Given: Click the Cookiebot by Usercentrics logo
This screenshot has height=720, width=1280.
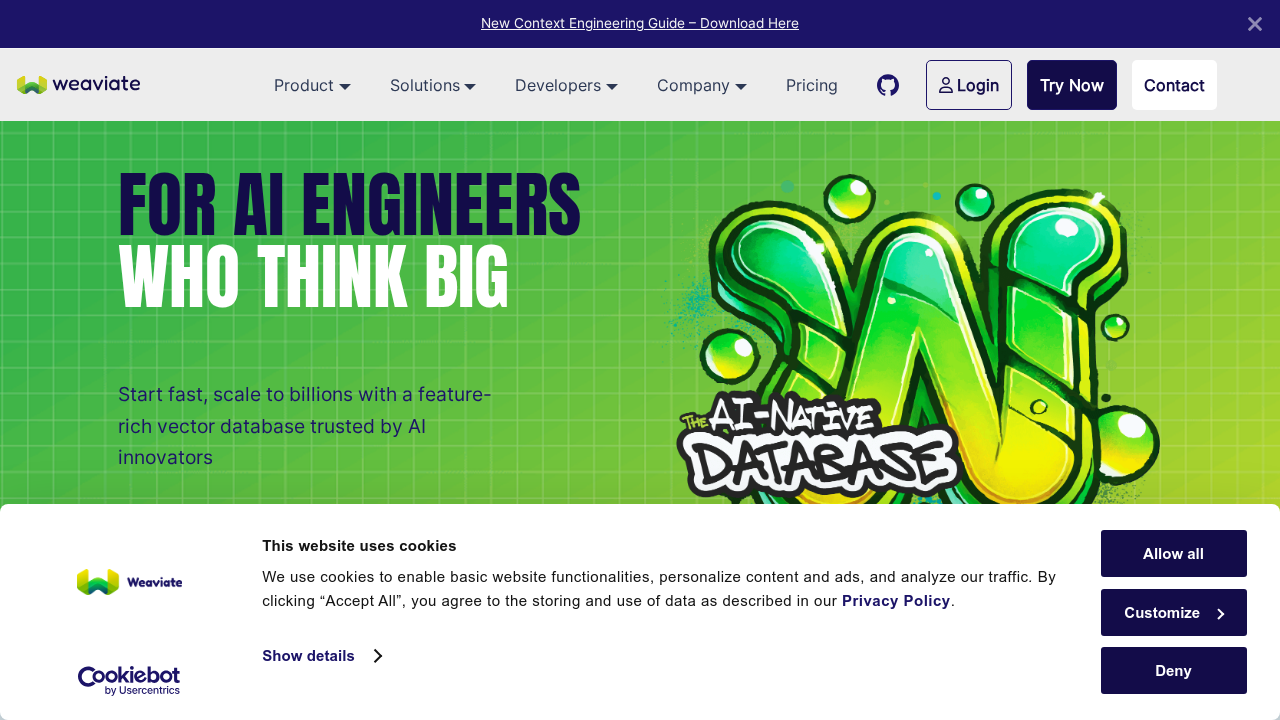Looking at the screenshot, I should click(129, 681).
